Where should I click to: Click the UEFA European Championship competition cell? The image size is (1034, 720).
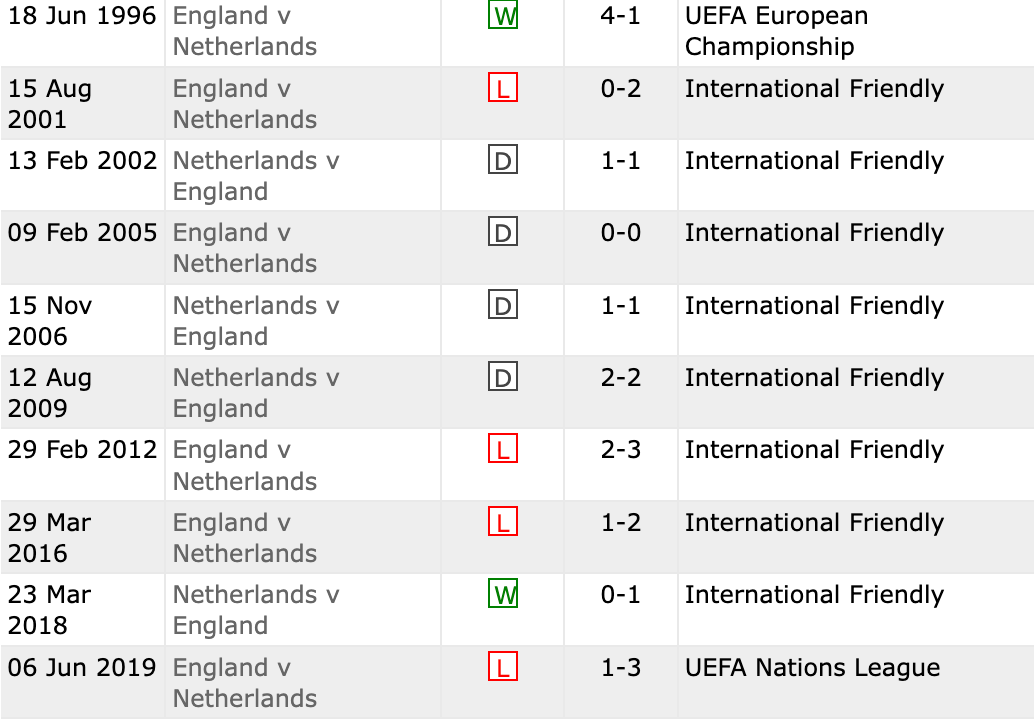(776, 31)
